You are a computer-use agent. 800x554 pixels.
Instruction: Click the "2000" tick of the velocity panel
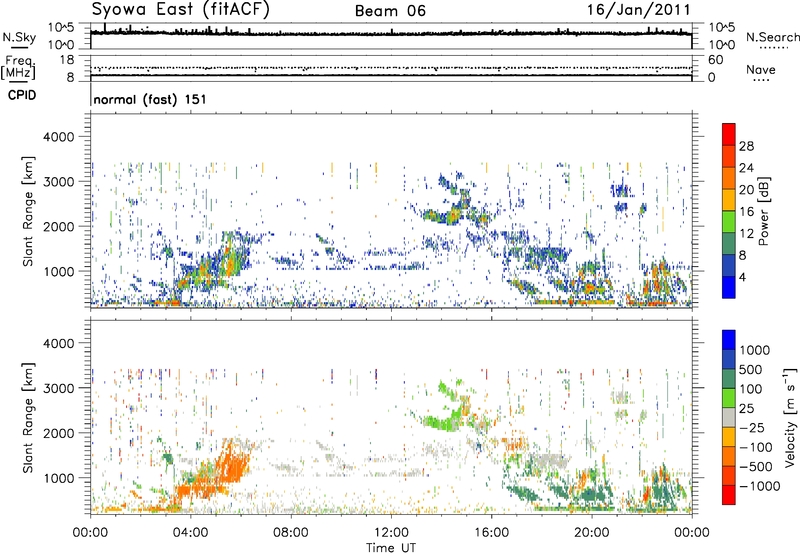tap(59, 433)
